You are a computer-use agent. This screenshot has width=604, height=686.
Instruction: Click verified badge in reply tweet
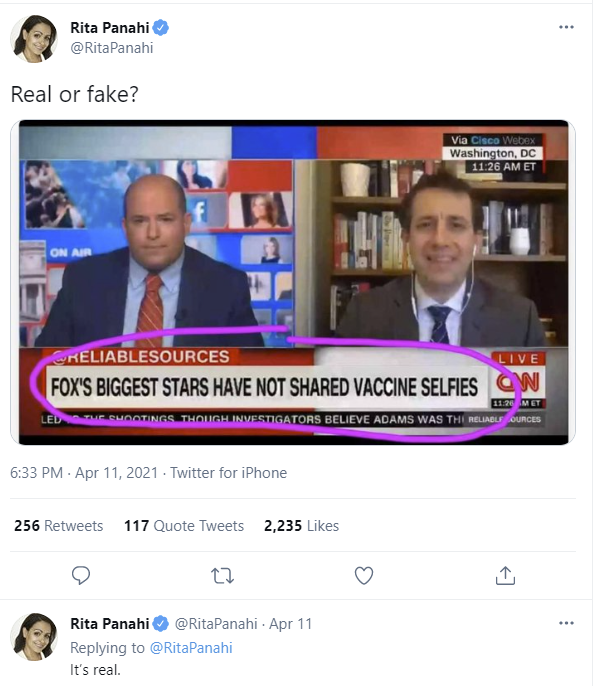coord(161,623)
